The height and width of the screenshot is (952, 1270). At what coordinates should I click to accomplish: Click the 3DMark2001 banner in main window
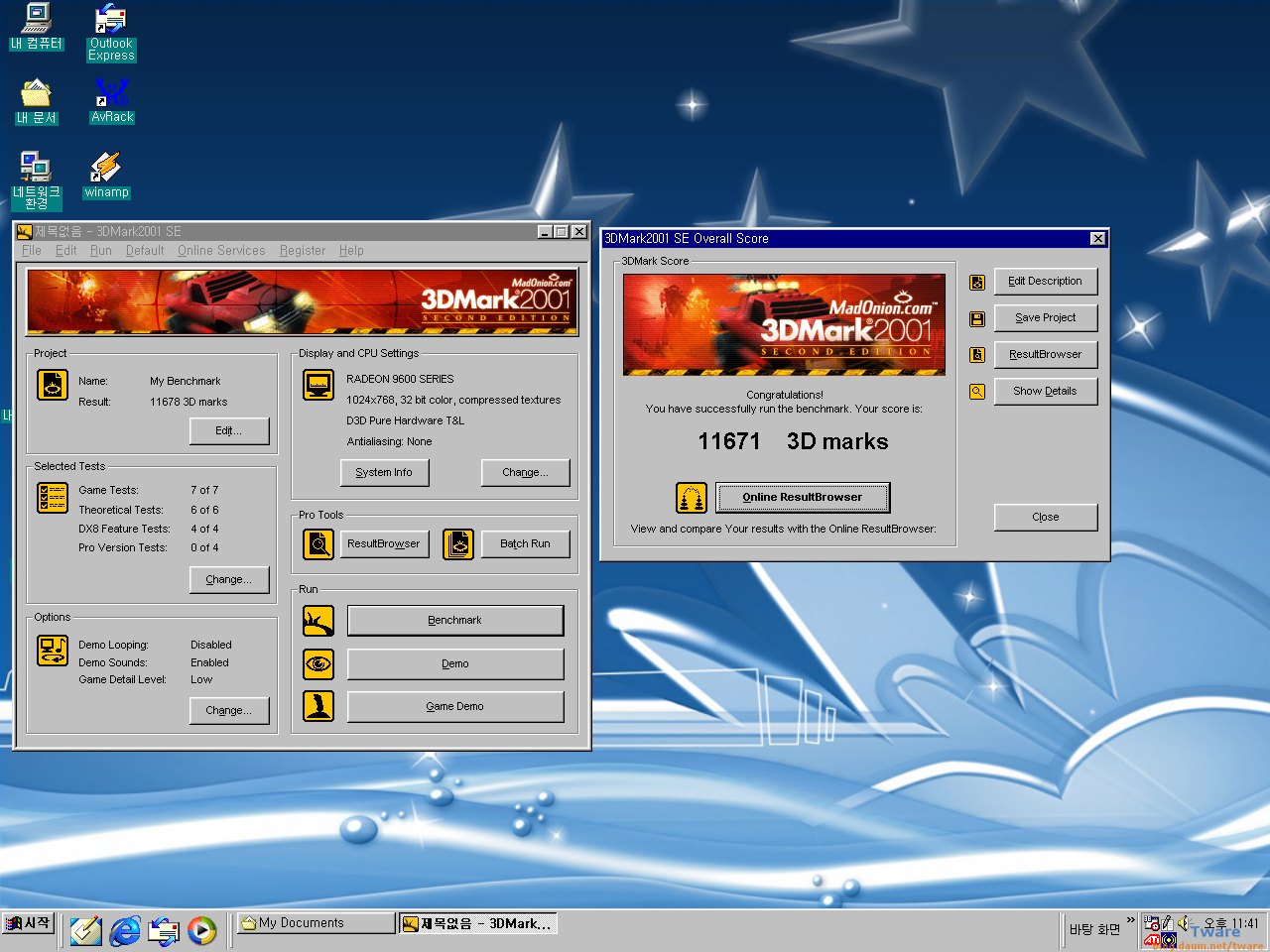(x=303, y=302)
